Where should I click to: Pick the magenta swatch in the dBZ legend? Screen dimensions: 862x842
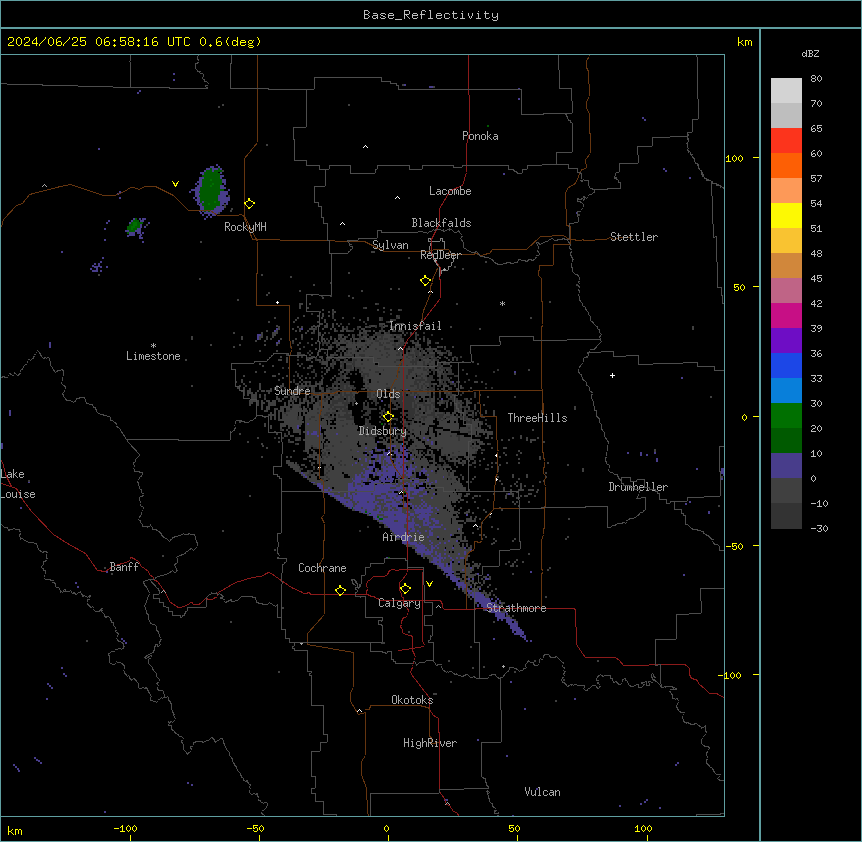786,315
